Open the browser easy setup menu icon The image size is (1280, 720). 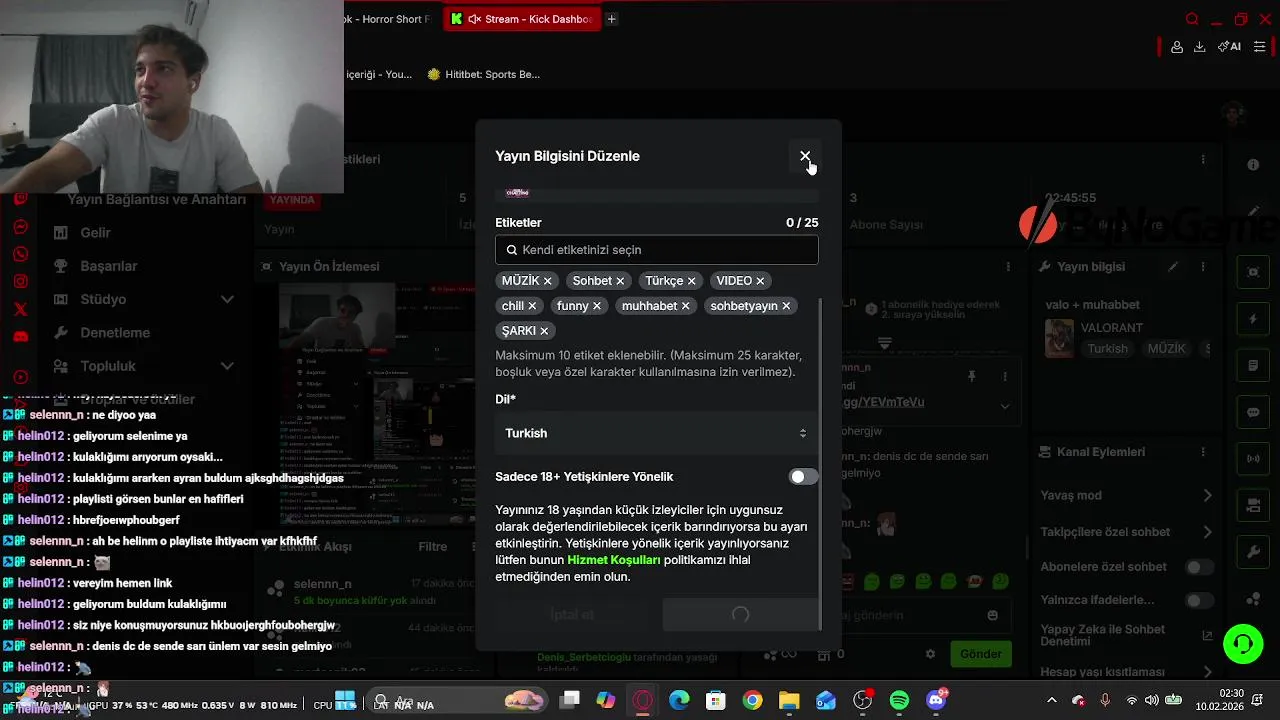(1260, 47)
